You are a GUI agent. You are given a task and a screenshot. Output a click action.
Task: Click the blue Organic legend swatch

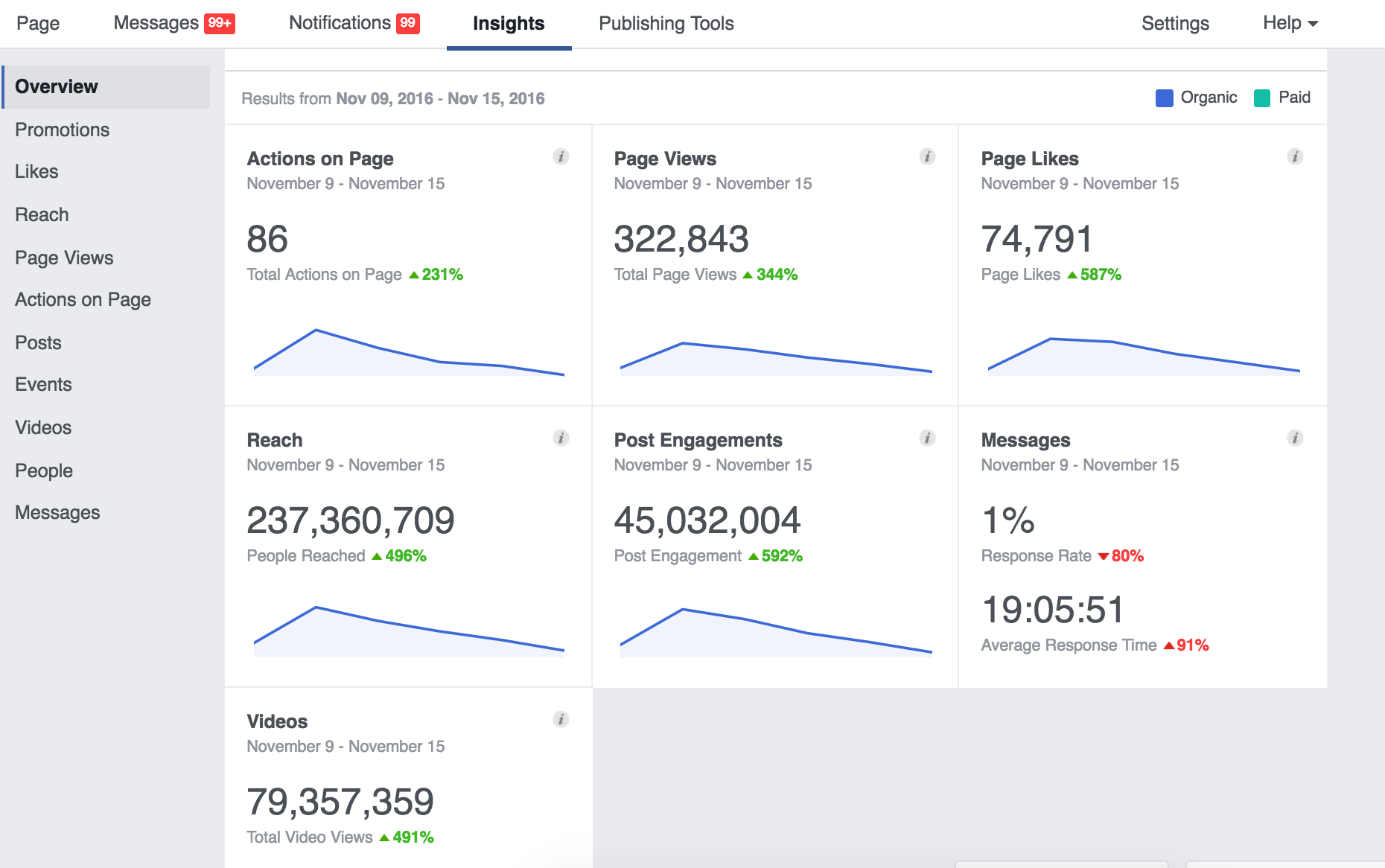(1164, 98)
